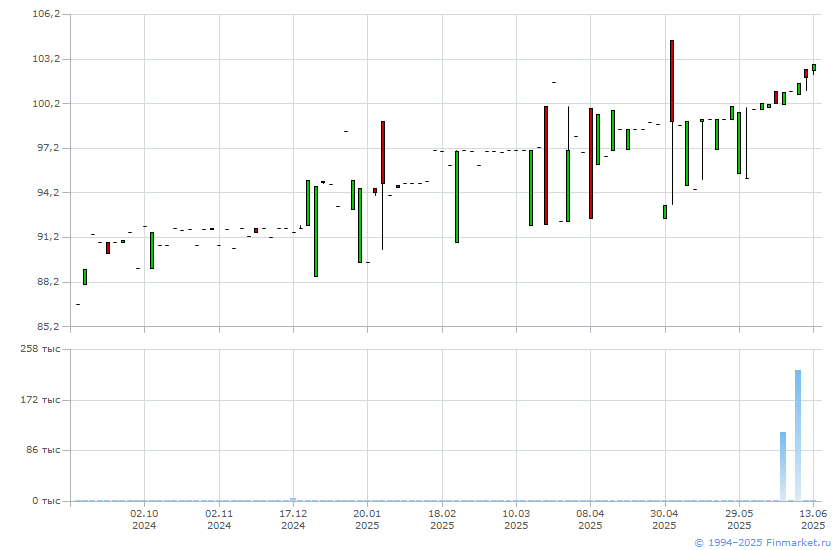Click the 100,2 price axis label
Screen dimensions: 840x550
[x=47, y=103]
